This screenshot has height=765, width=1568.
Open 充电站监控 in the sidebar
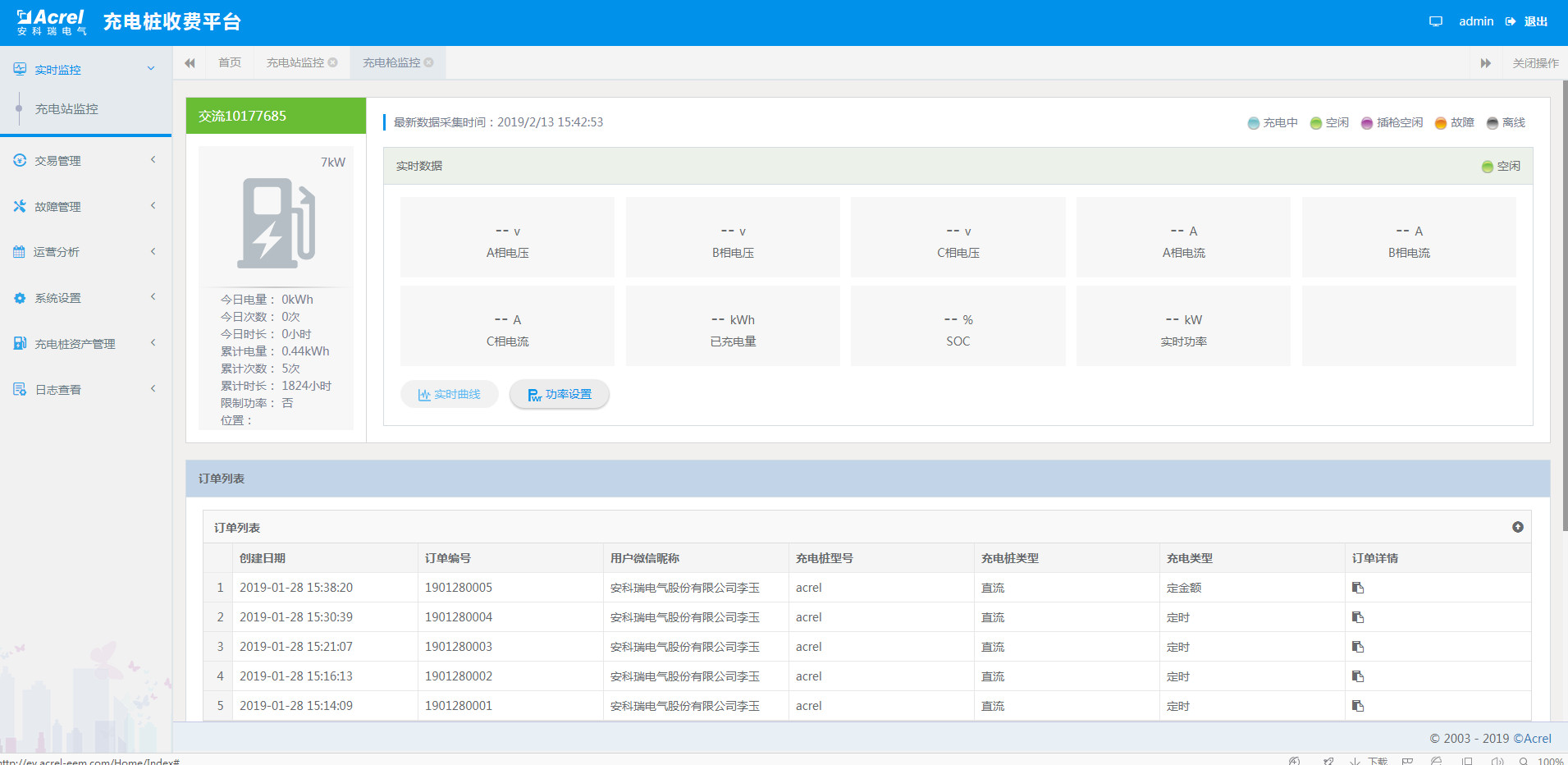pyautogui.click(x=66, y=109)
